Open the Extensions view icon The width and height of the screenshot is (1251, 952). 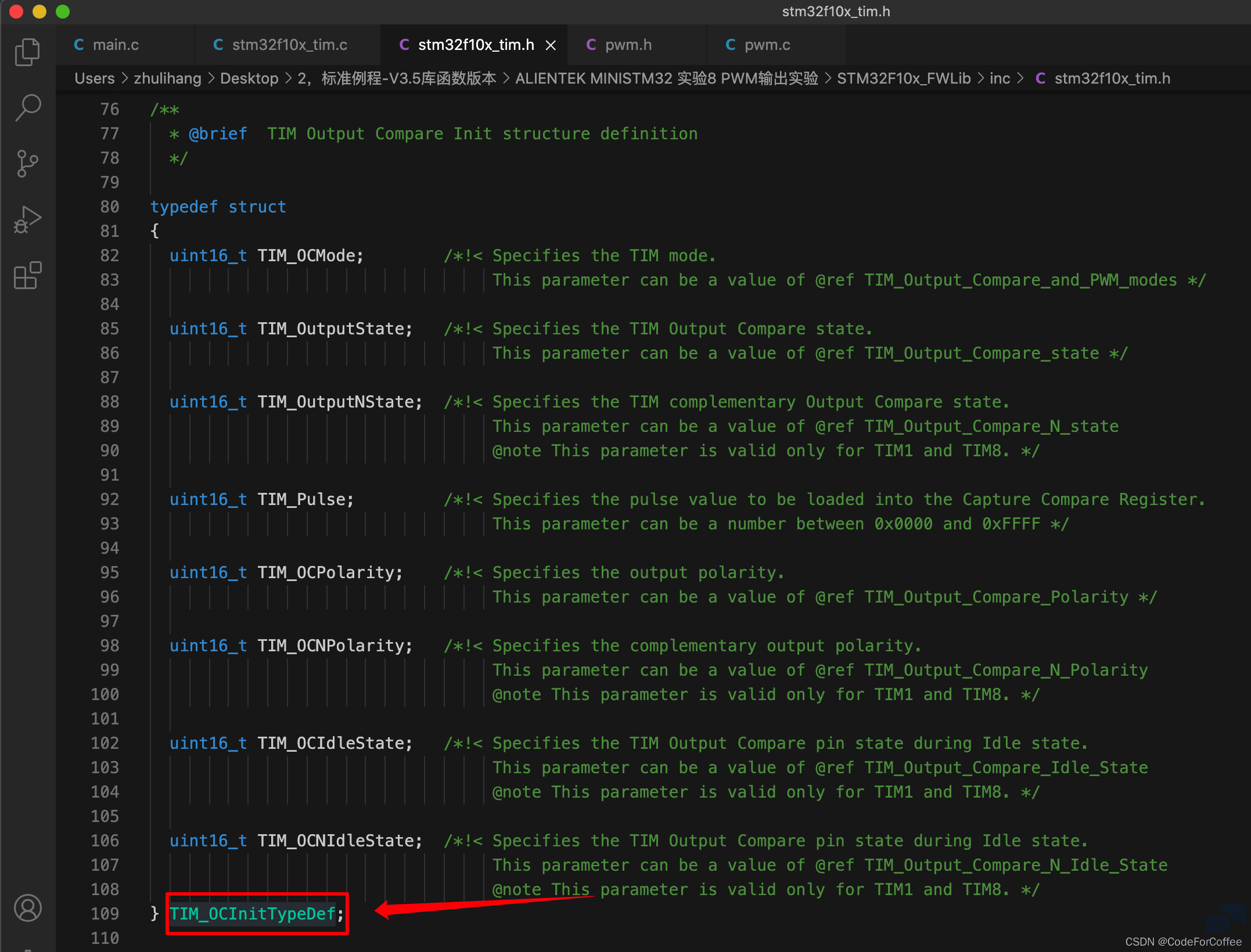click(x=27, y=275)
